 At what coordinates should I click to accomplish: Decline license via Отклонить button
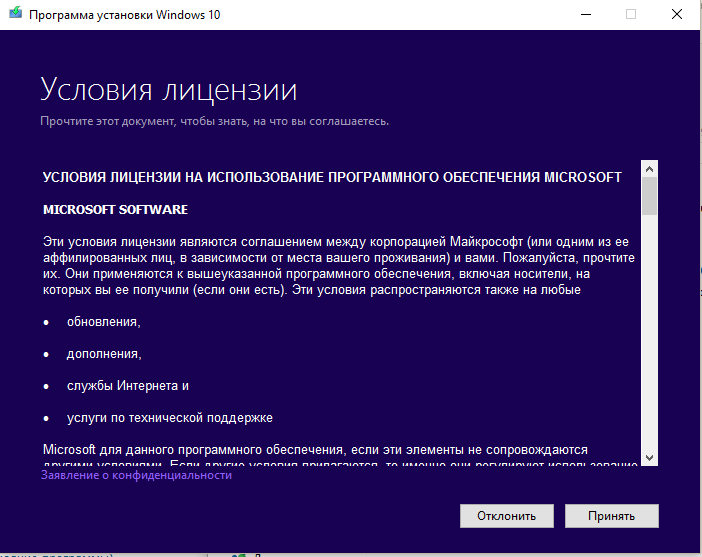pos(506,516)
